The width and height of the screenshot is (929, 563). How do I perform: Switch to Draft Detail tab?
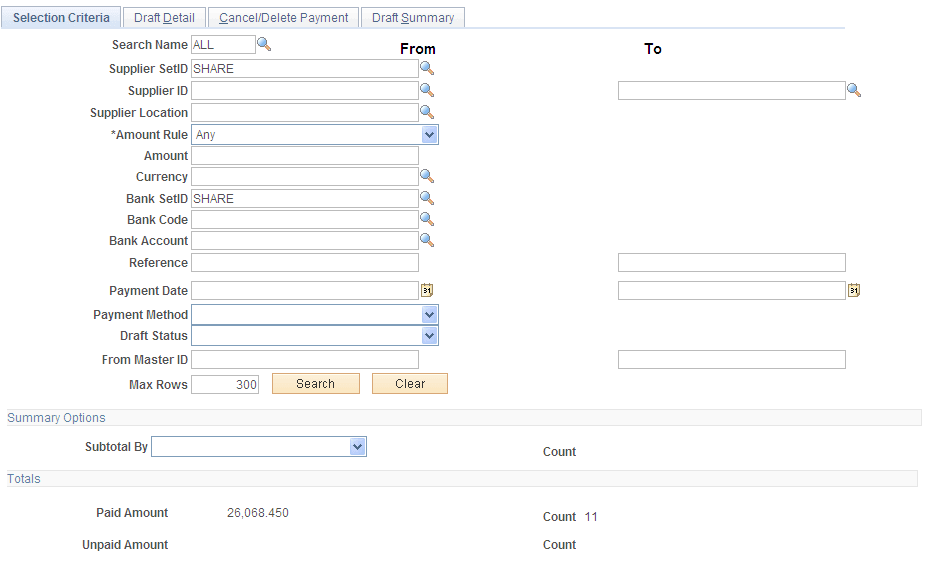164,18
